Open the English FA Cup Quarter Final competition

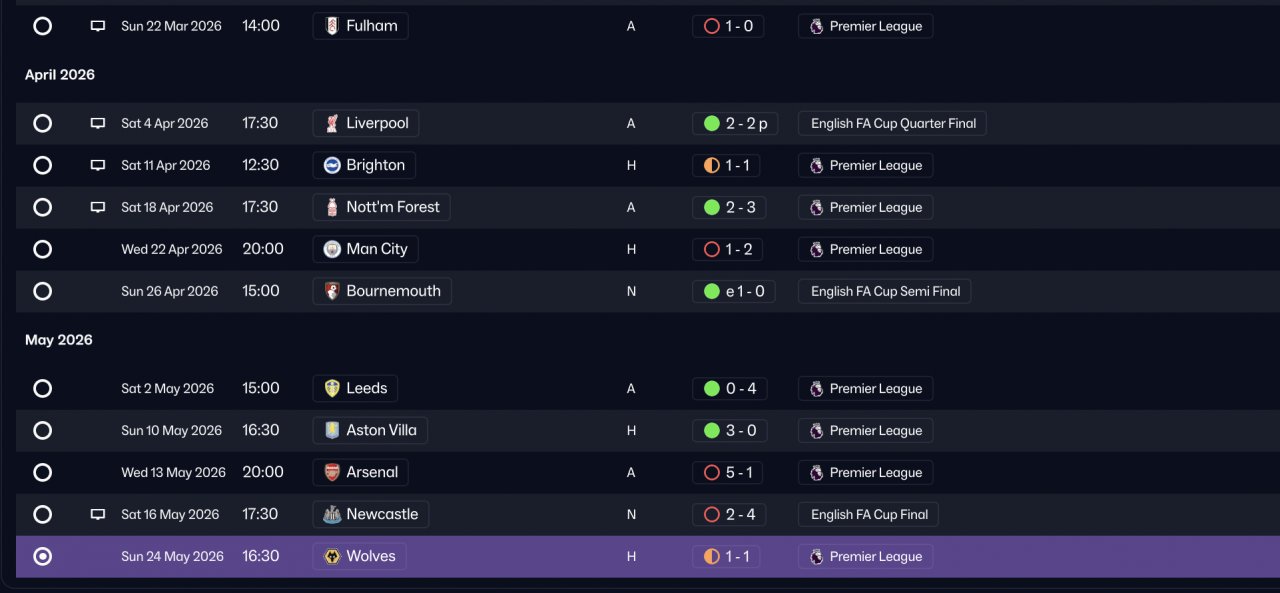click(893, 123)
